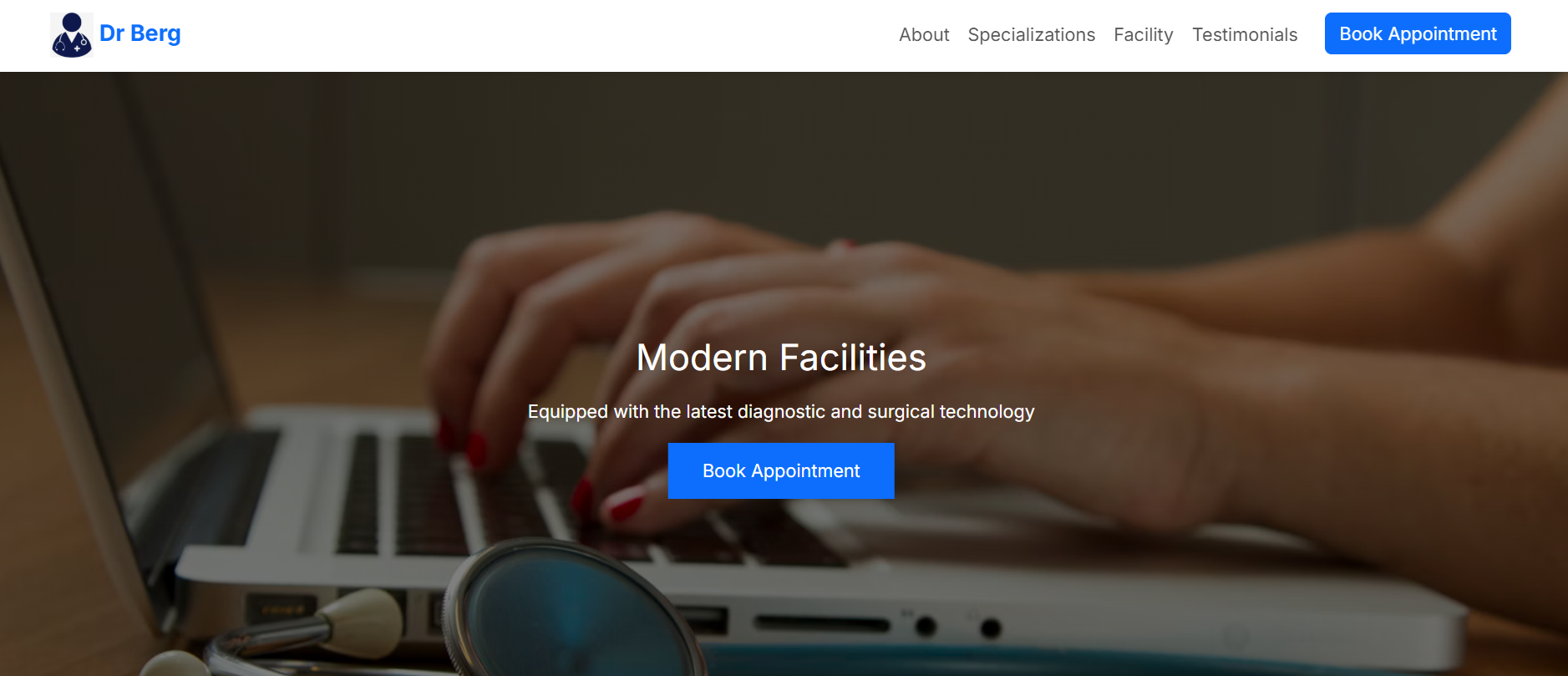View the Testimonials section
Screen dimensions: 1568x676
pyautogui.click(x=1245, y=35)
